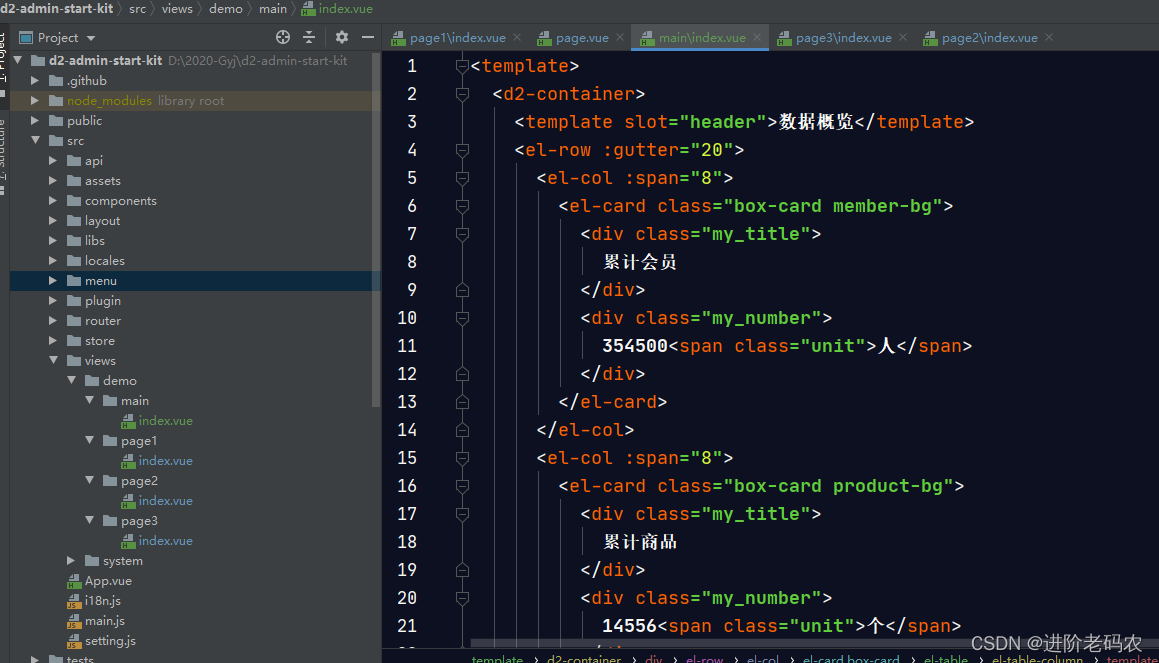1159x663 pixels.
Task: Open the setting.js file
Action: [x=110, y=640]
